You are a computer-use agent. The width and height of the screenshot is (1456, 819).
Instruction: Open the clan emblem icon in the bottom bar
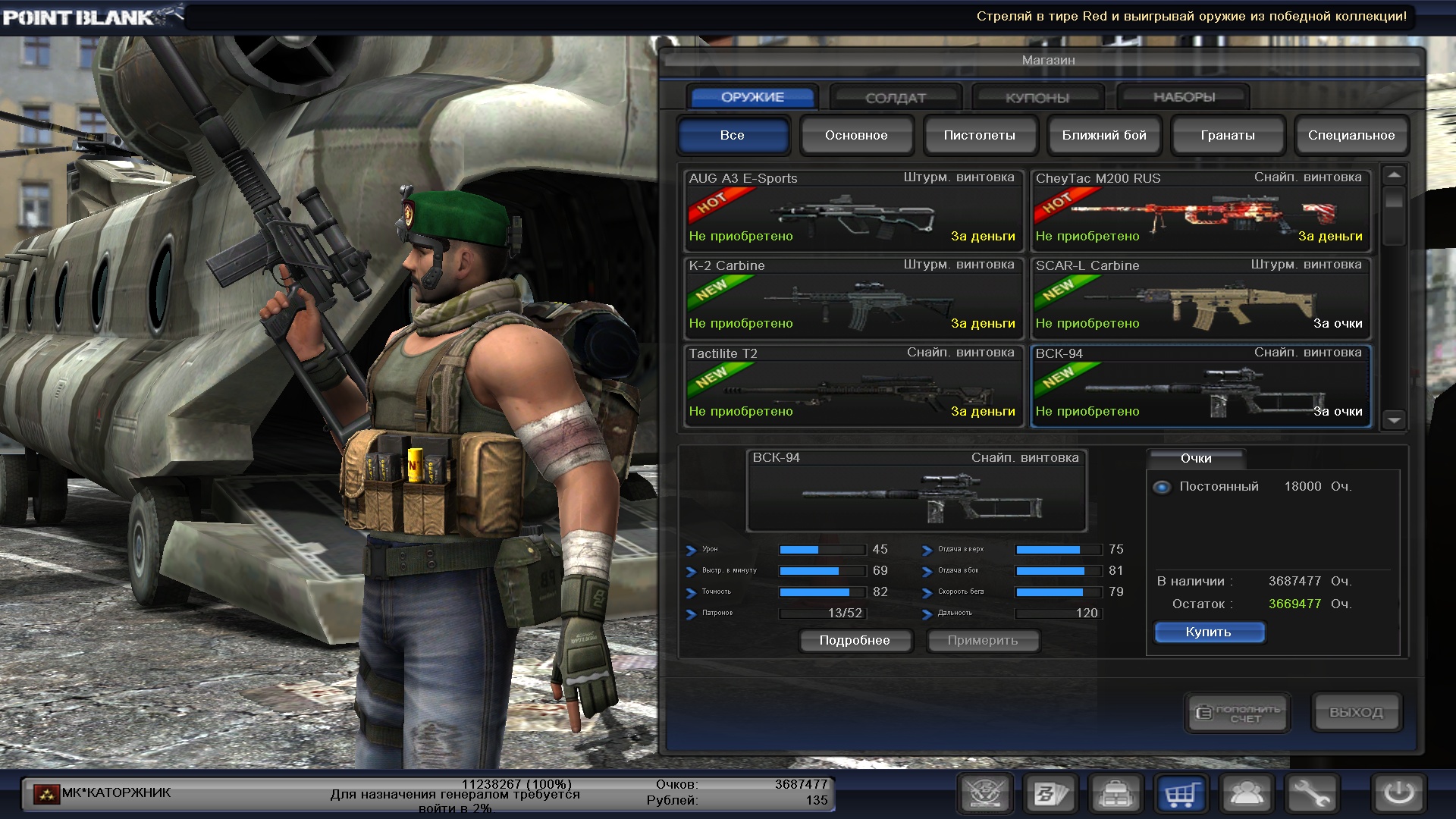click(985, 794)
